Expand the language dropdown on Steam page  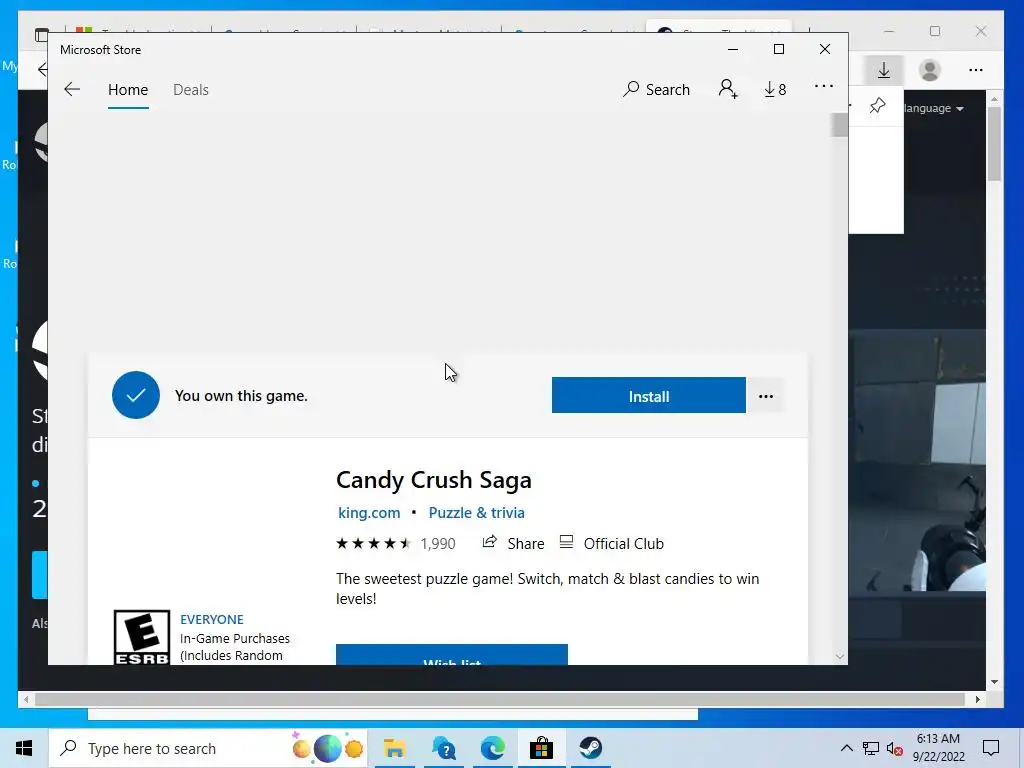(x=935, y=108)
